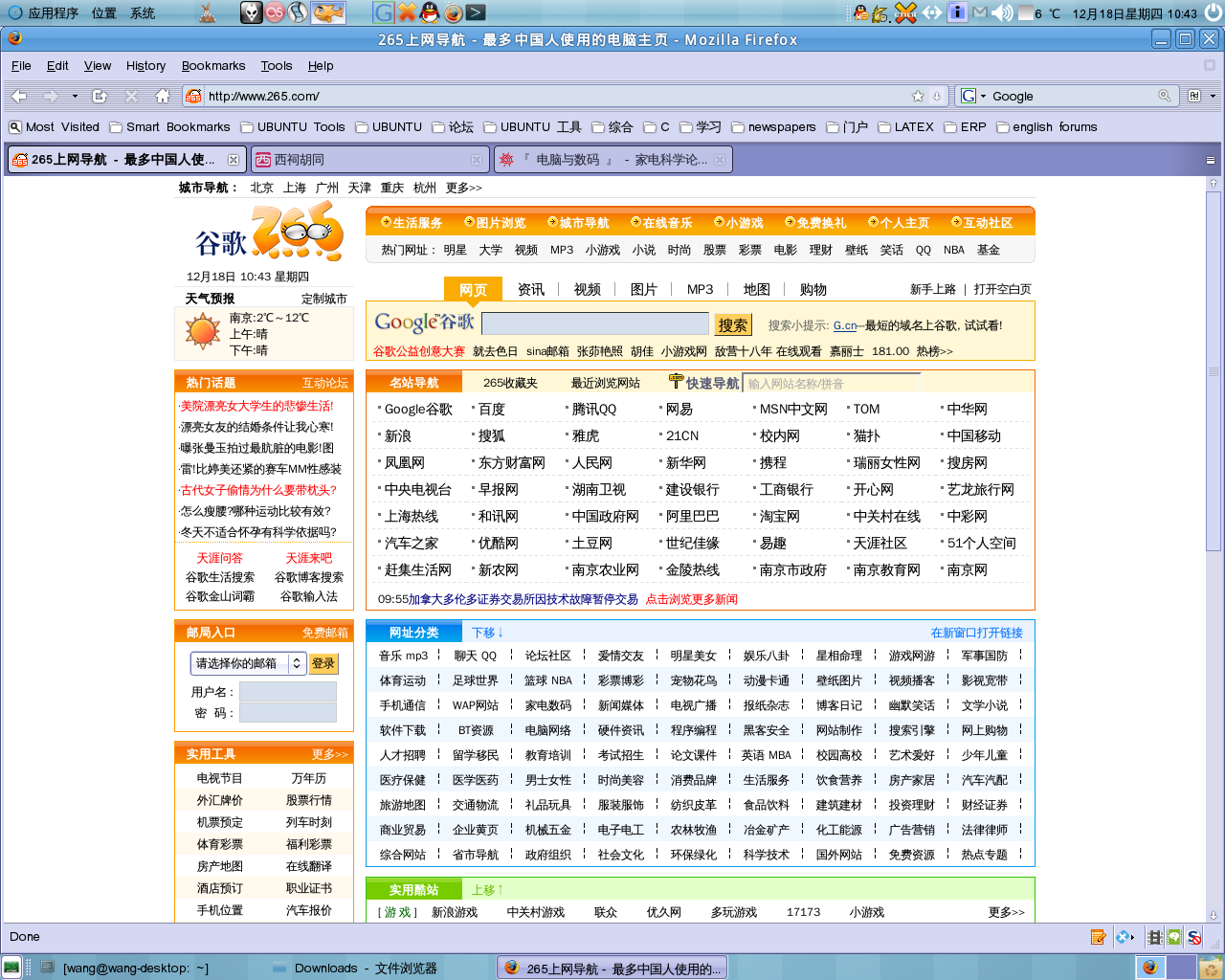Open the 265收藏夹 tab
The height and width of the screenshot is (980, 1225).
(510, 383)
